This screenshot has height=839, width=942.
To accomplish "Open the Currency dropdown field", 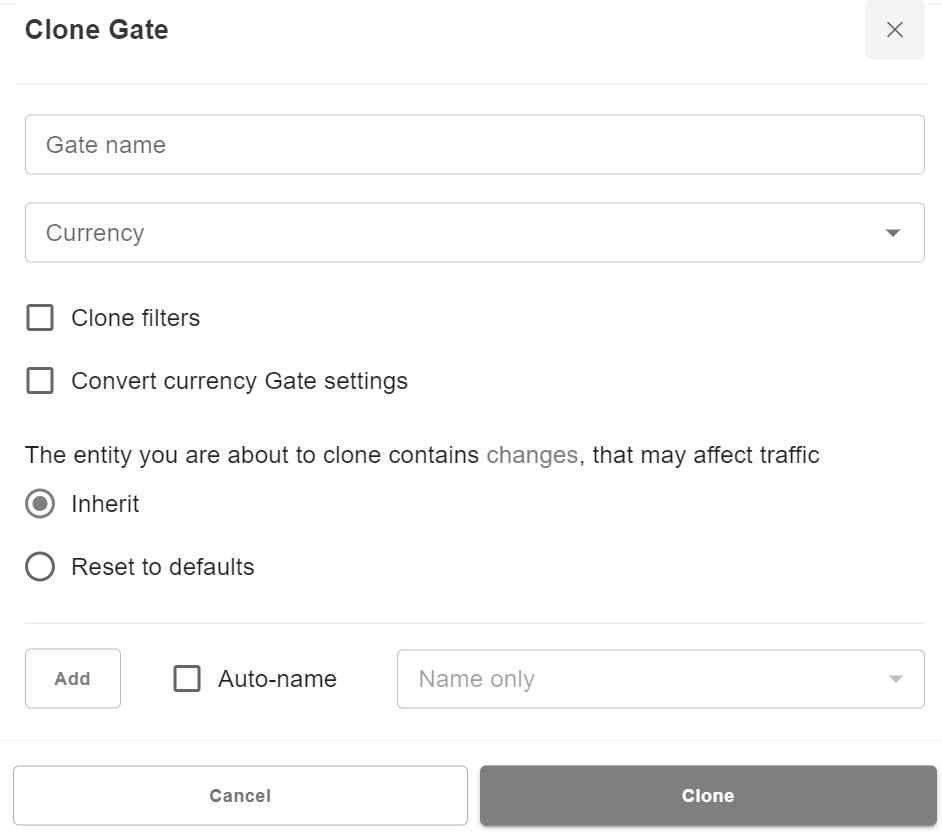I will tap(450, 233).
